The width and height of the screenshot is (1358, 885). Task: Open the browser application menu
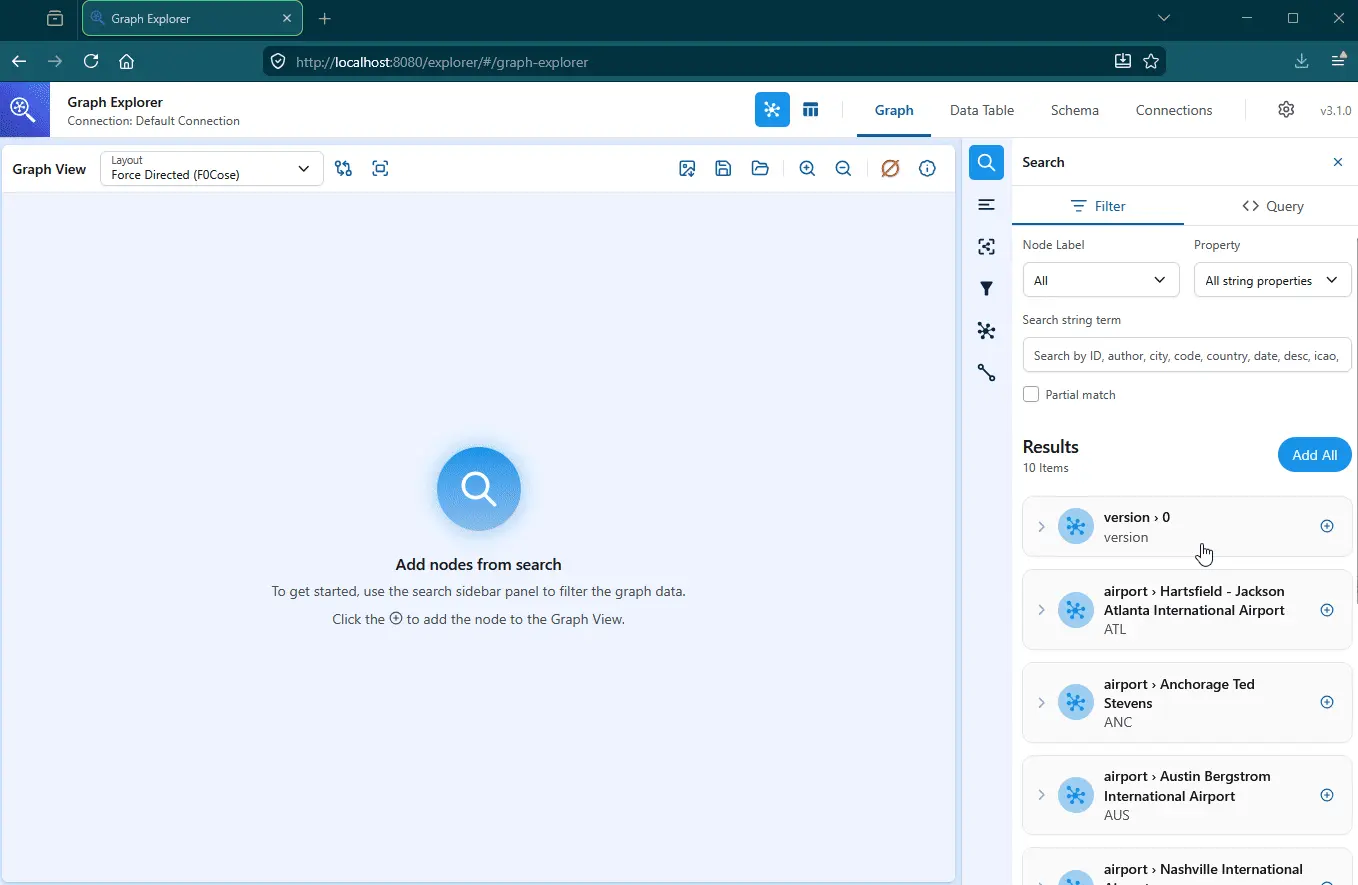(x=1338, y=61)
